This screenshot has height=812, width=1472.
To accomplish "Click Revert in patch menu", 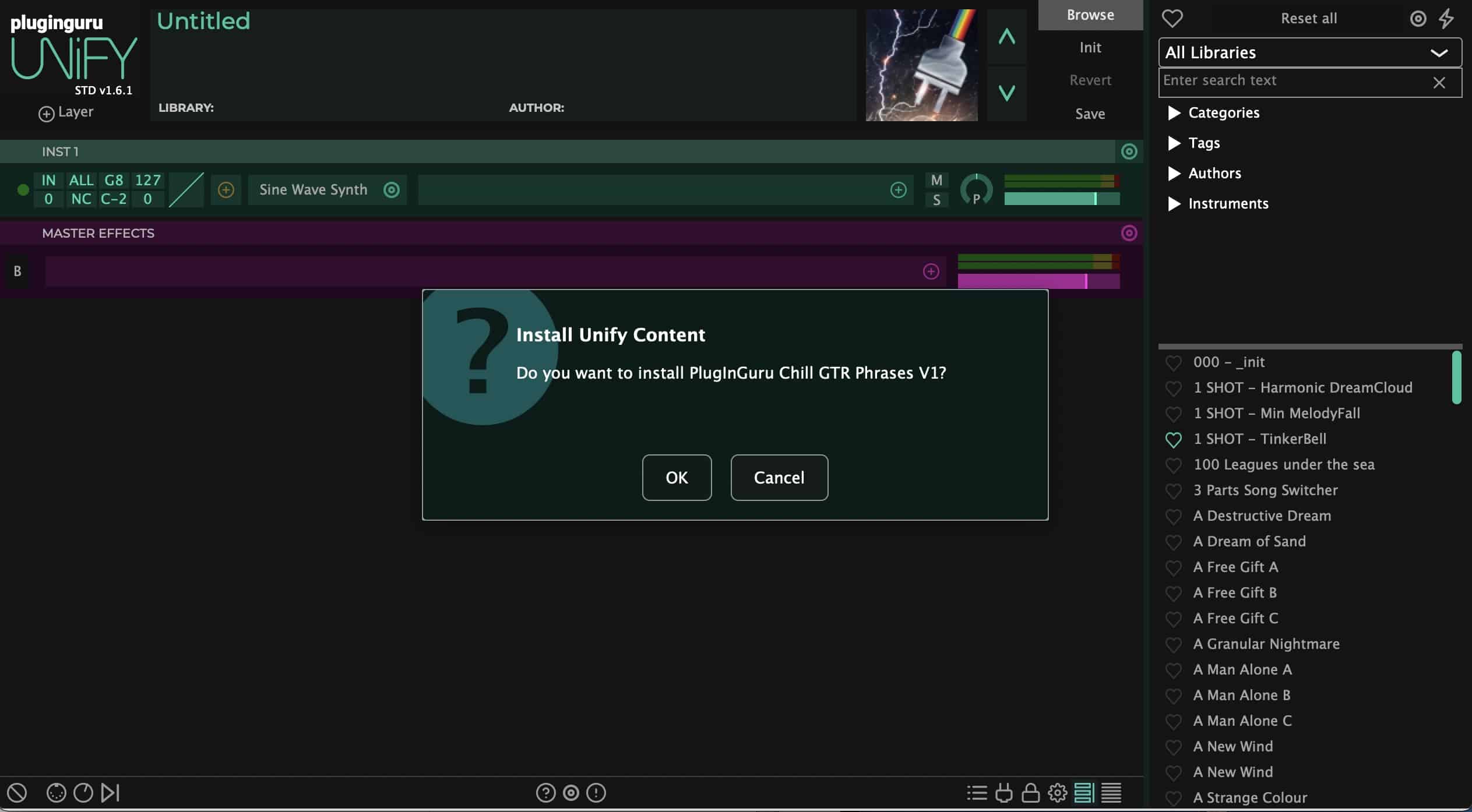I will [x=1090, y=80].
